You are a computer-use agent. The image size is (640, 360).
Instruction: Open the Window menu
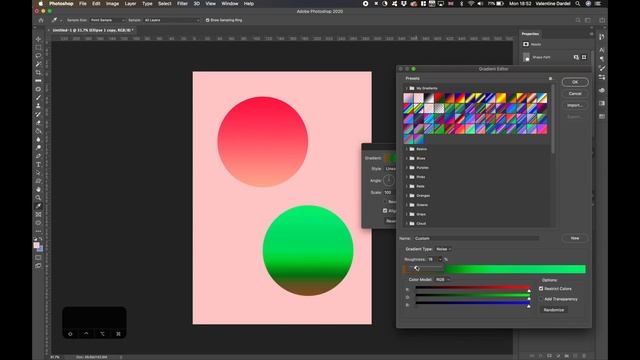(230, 4)
